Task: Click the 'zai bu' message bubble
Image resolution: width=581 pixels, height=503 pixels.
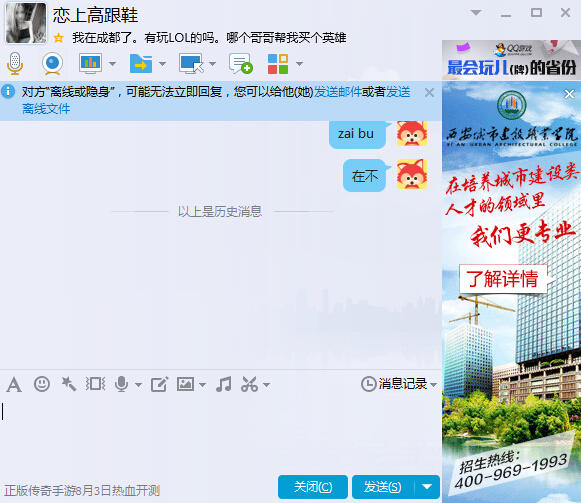Action: pyautogui.click(x=357, y=134)
